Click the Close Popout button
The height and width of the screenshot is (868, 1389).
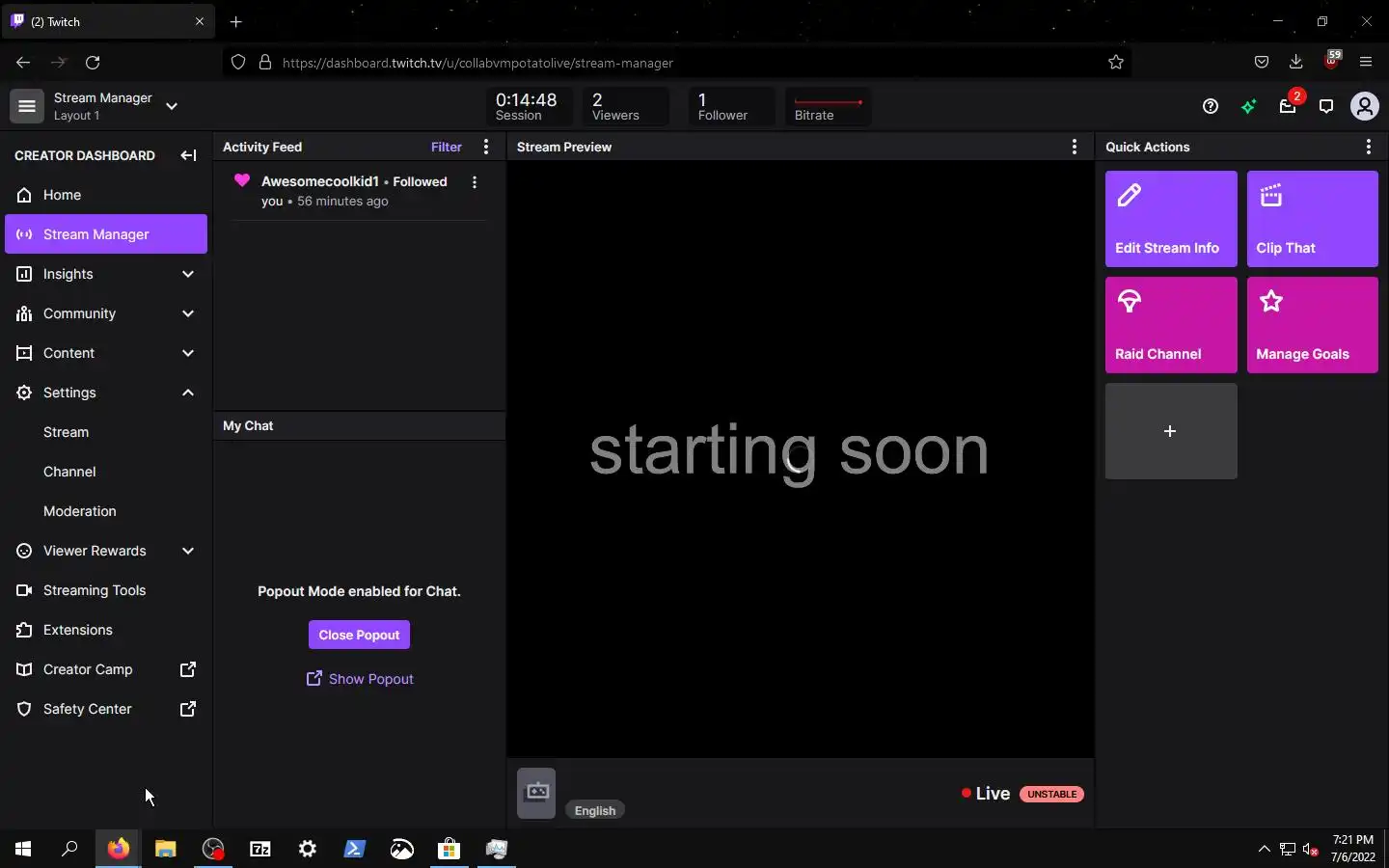click(359, 635)
